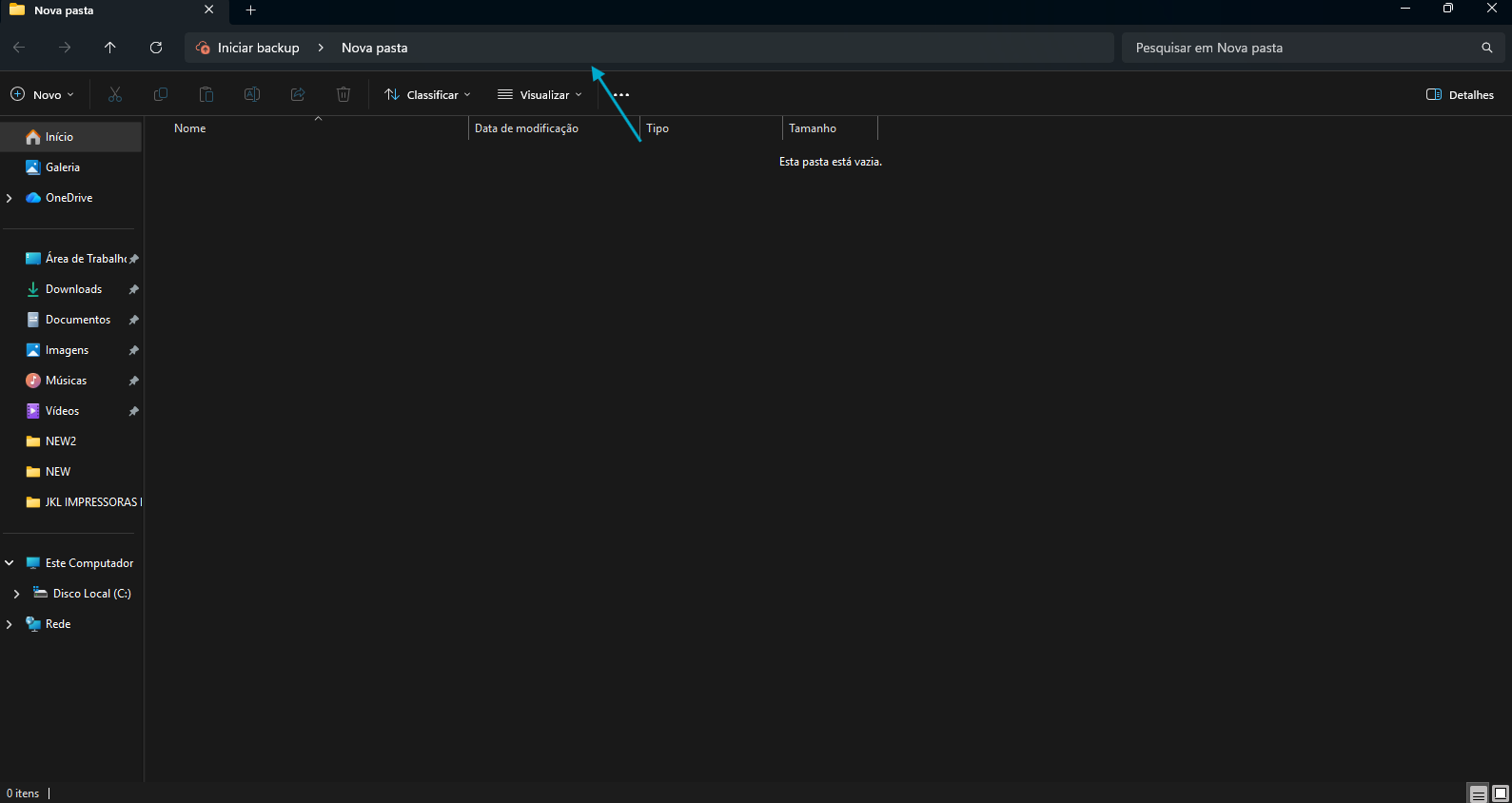Collapse the Este Computador node
The image size is (1512, 803).
pyautogui.click(x=10, y=563)
